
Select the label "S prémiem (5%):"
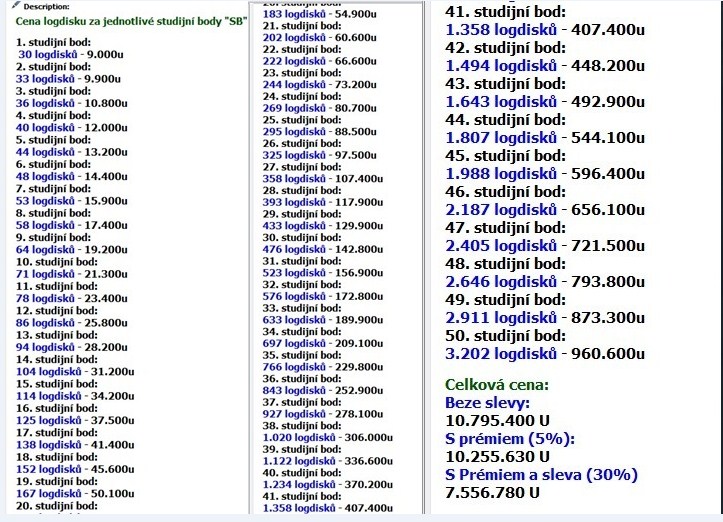coord(510,439)
